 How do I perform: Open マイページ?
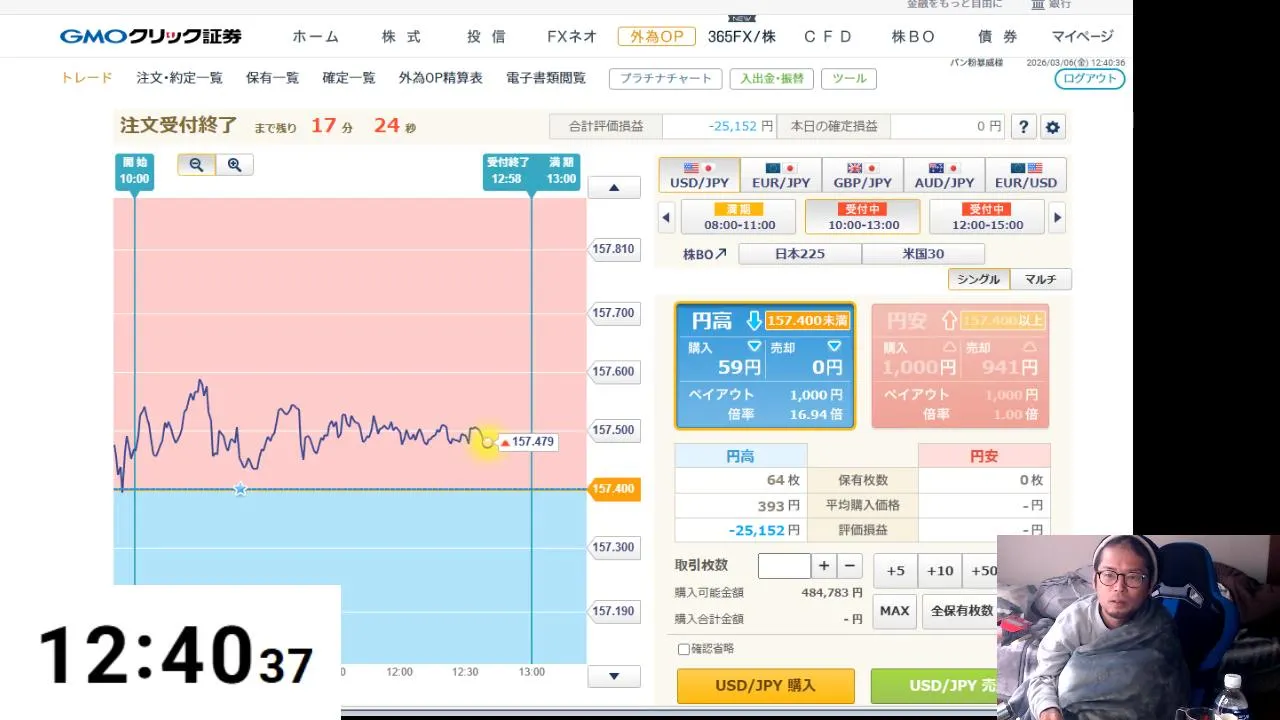coord(1082,37)
